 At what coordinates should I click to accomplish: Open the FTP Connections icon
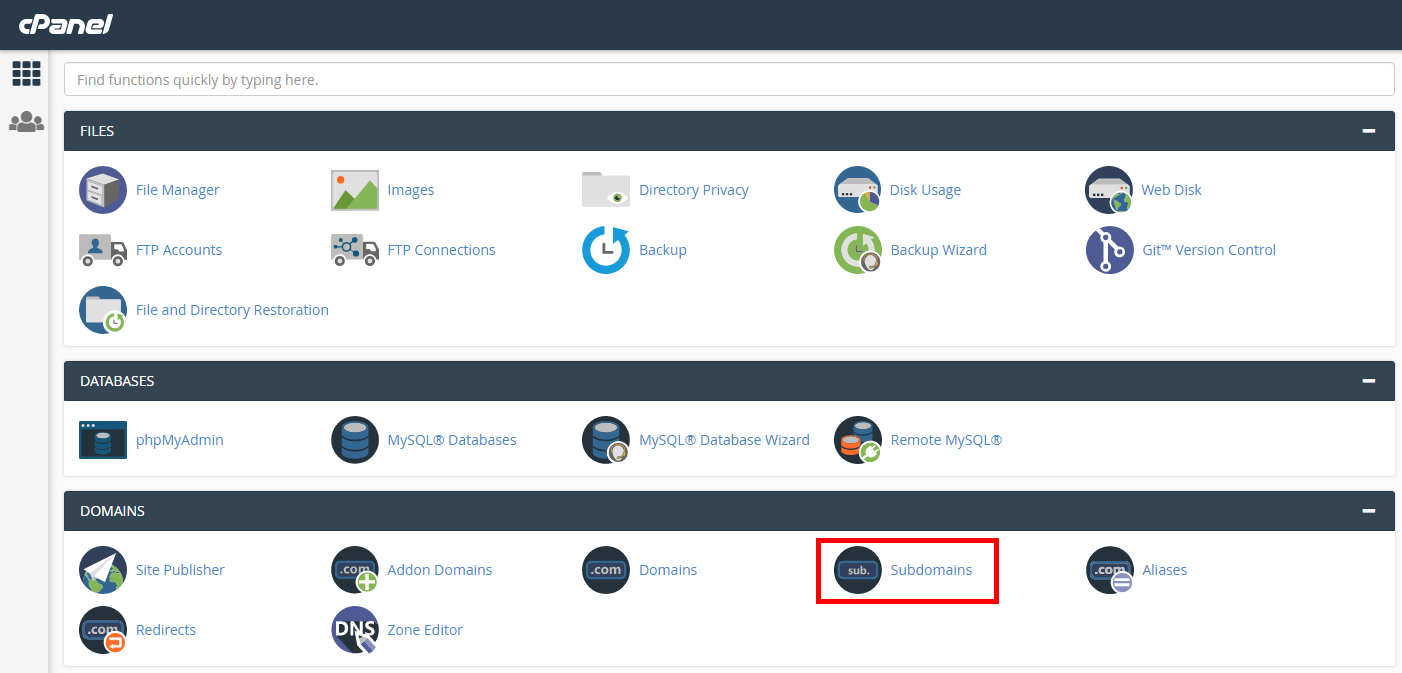click(355, 250)
